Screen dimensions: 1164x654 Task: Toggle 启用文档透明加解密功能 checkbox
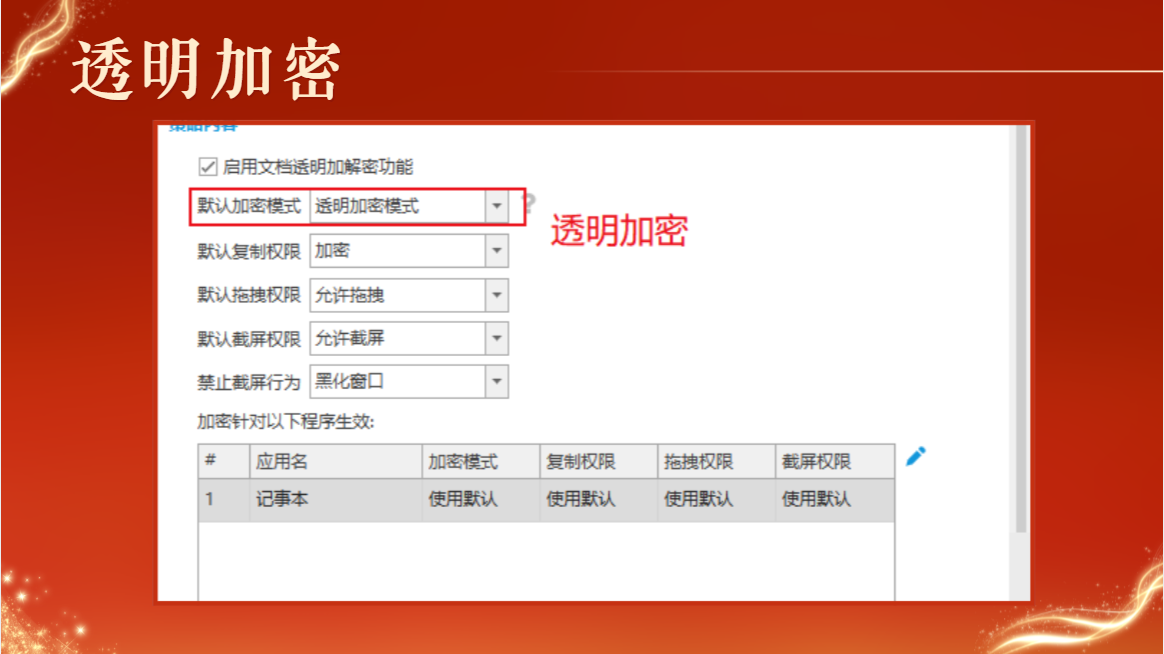(208, 166)
